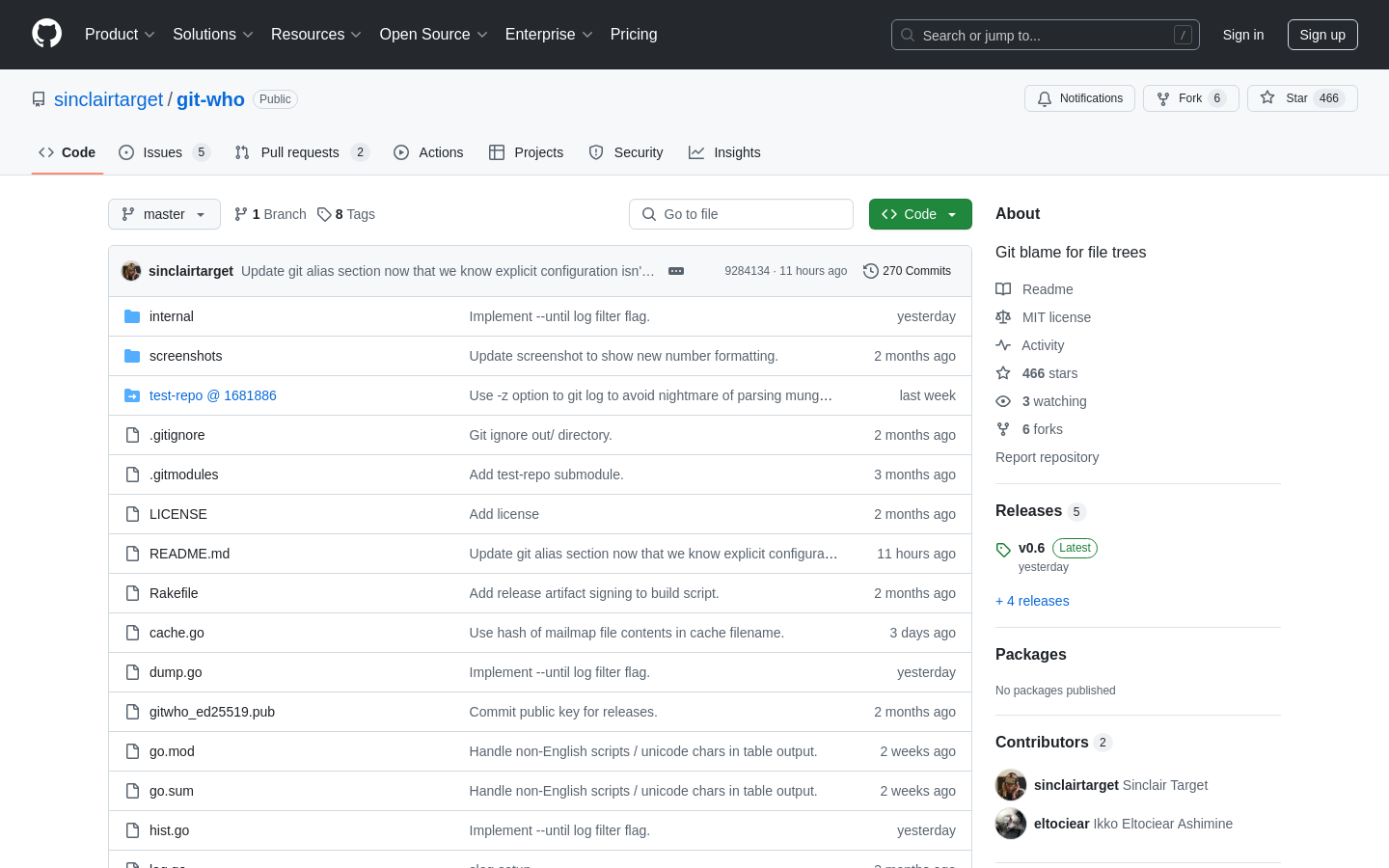Open the Security tab
The image size is (1389, 868).
click(x=626, y=152)
